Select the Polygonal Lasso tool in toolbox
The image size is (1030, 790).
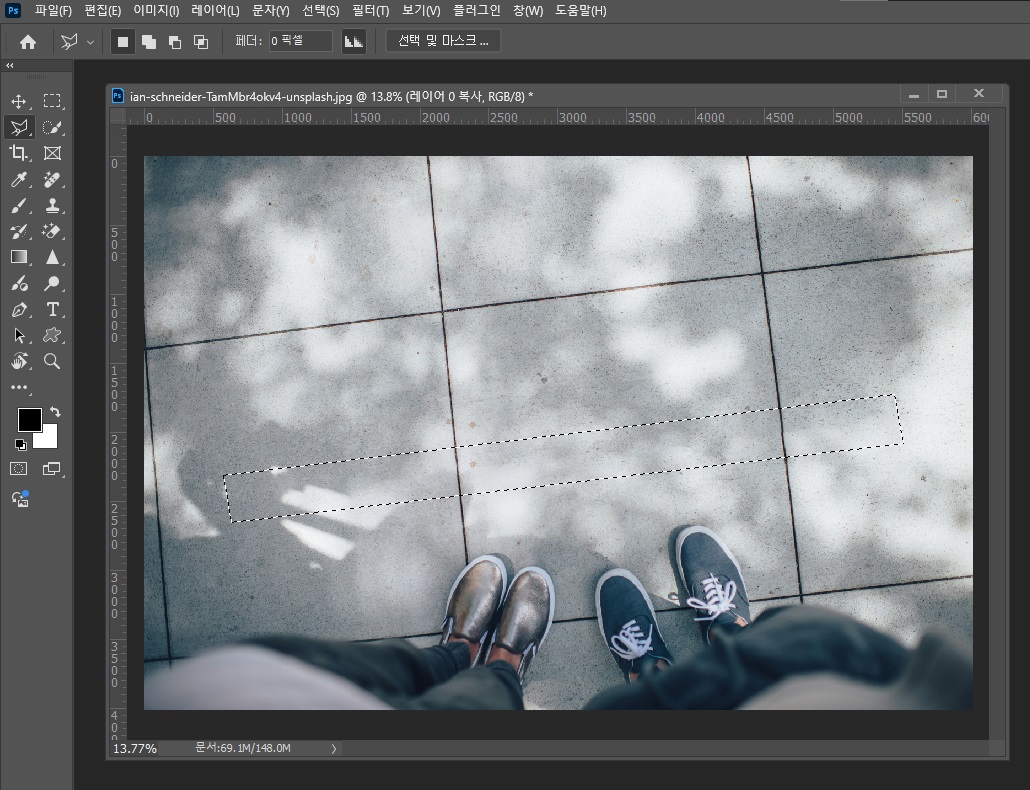18,127
